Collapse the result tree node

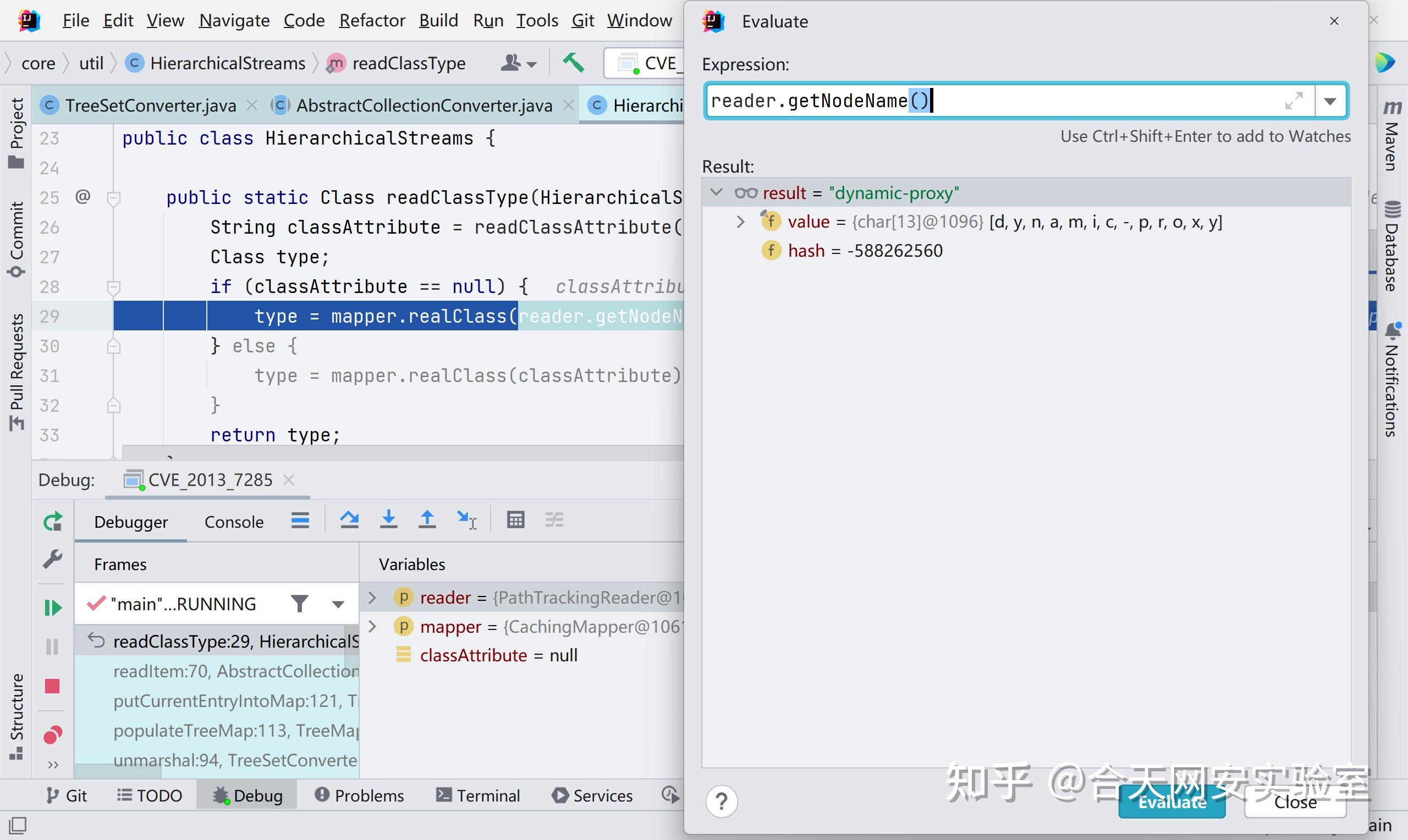point(717,192)
